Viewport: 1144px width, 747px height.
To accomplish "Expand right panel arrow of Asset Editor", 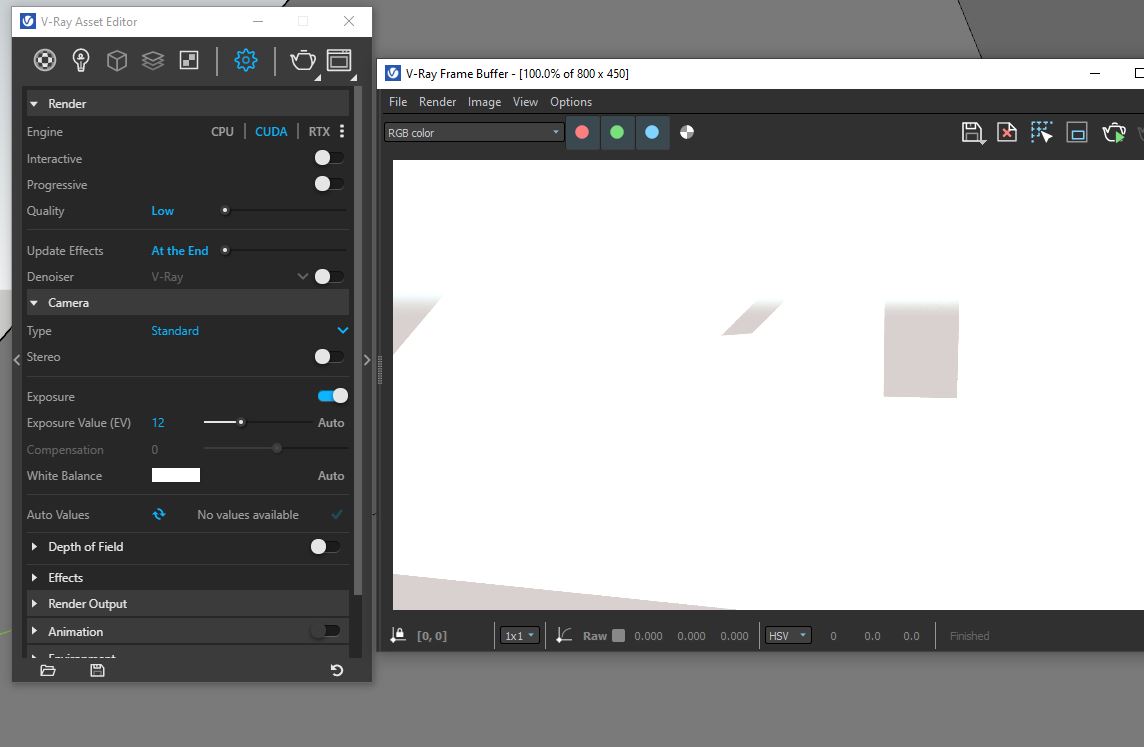I will pos(367,360).
